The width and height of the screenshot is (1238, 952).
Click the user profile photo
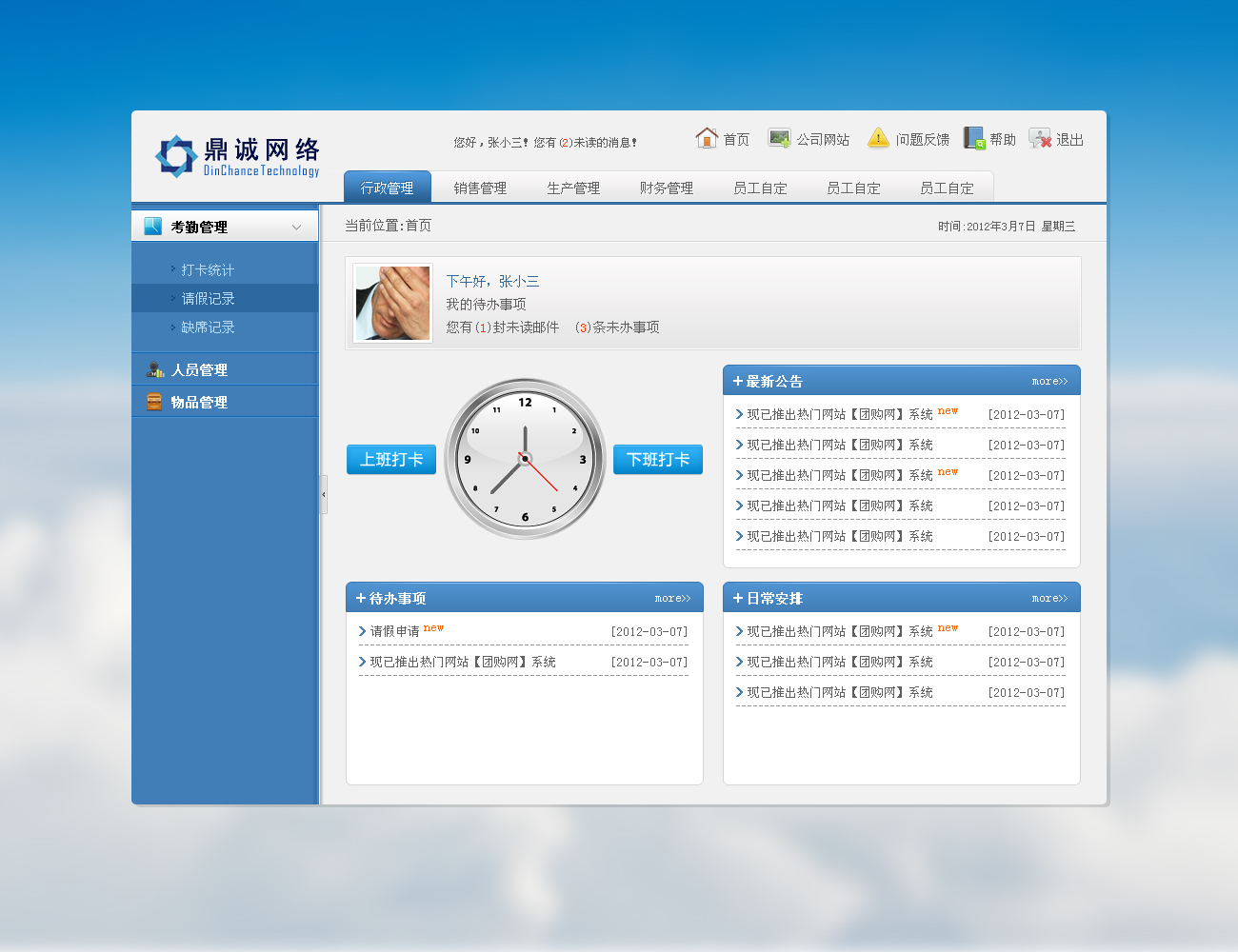click(x=392, y=303)
